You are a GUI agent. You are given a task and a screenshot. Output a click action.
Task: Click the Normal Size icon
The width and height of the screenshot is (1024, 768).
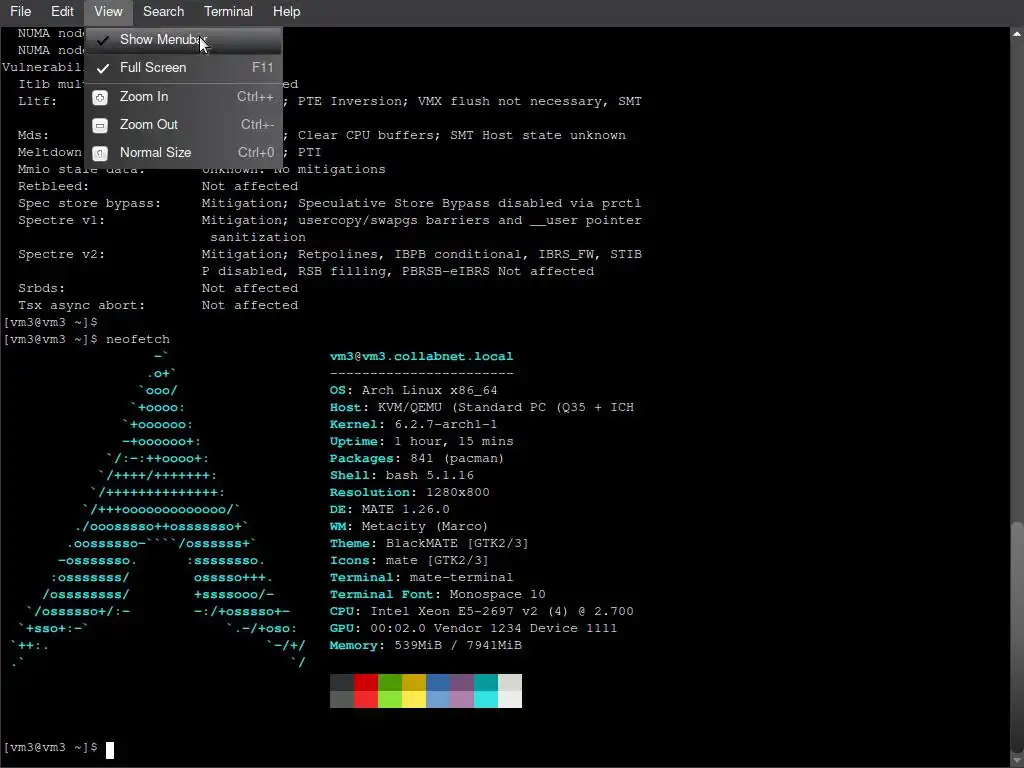click(x=100, y=153)
